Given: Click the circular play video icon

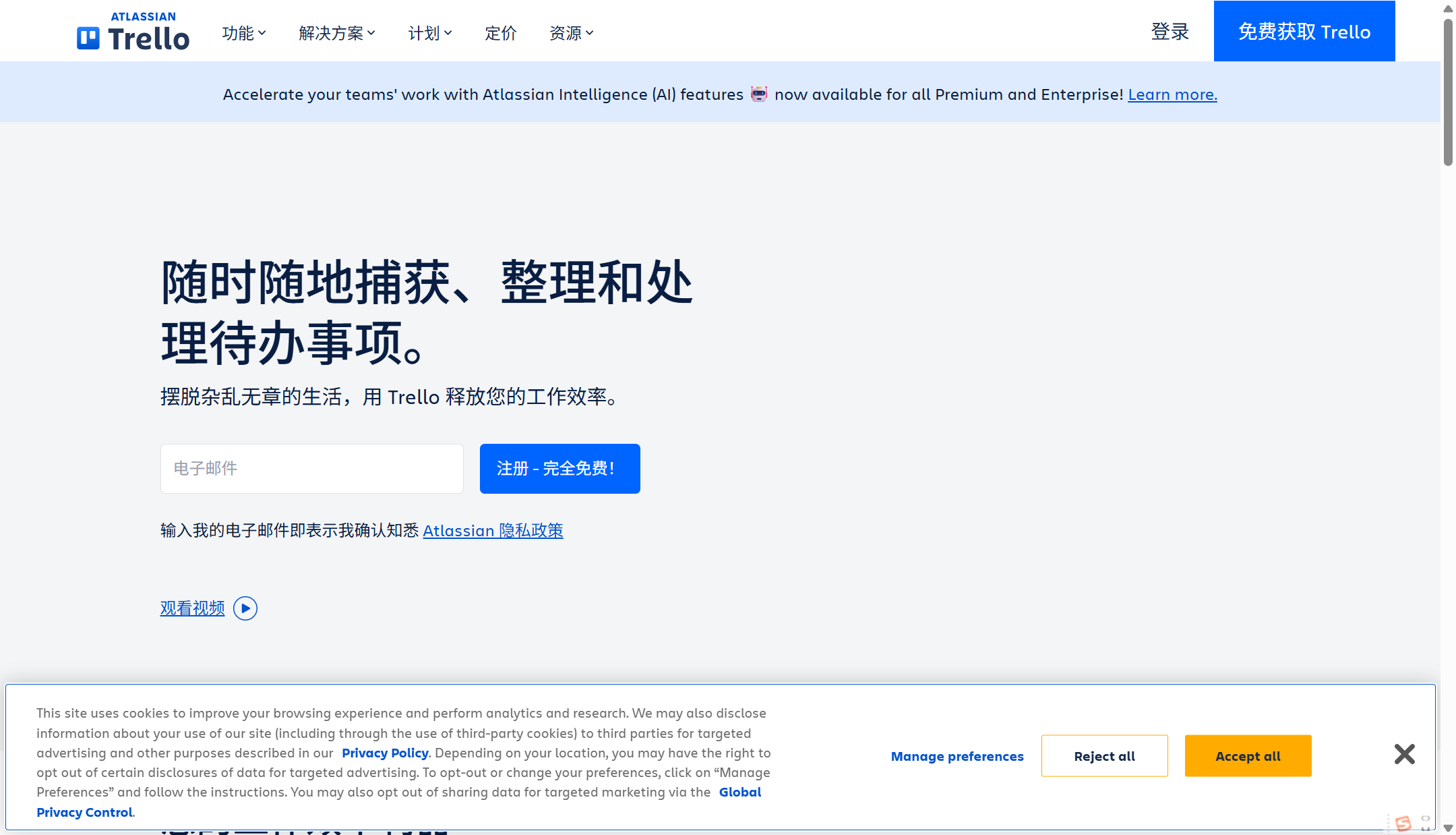Looking at the screenshot, I should tap(245, 608).
